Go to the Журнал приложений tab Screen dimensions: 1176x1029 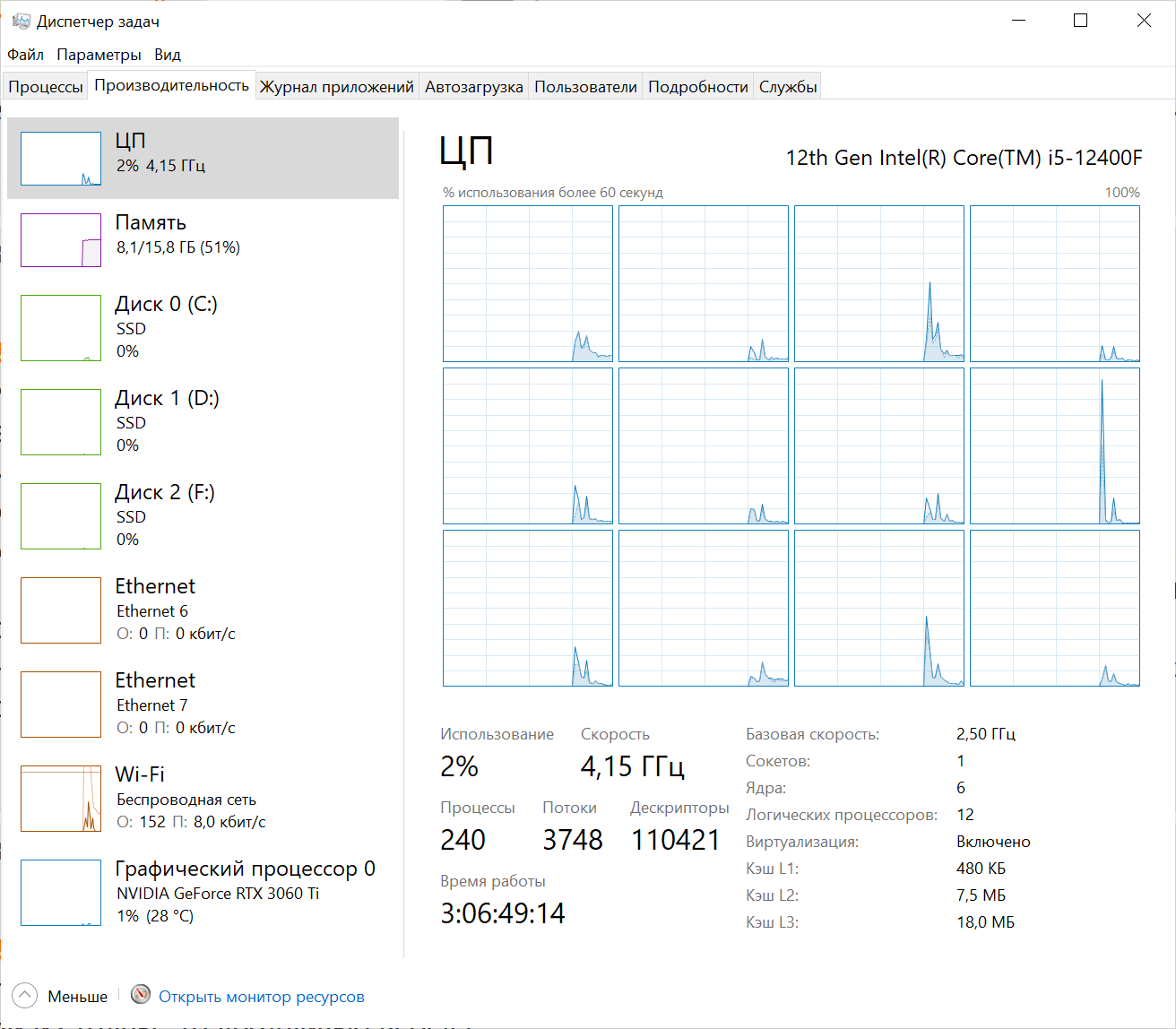(337, 87)
